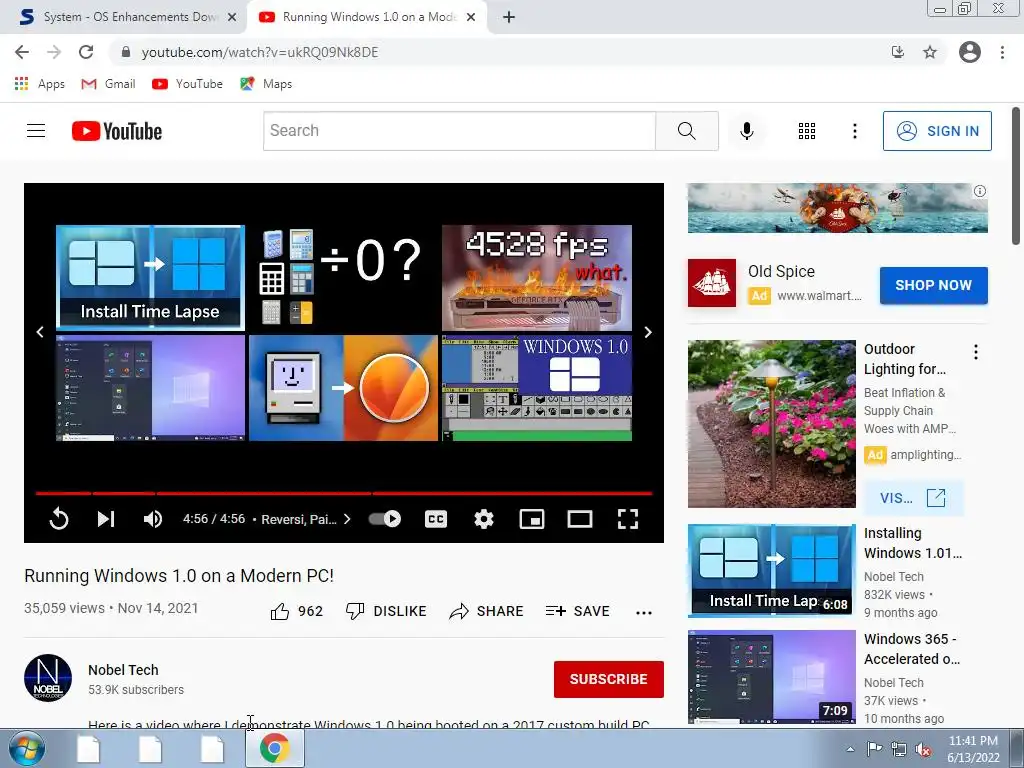Show hidden system tray icons
Screen dimensions: 1024x768
point(850,749)
